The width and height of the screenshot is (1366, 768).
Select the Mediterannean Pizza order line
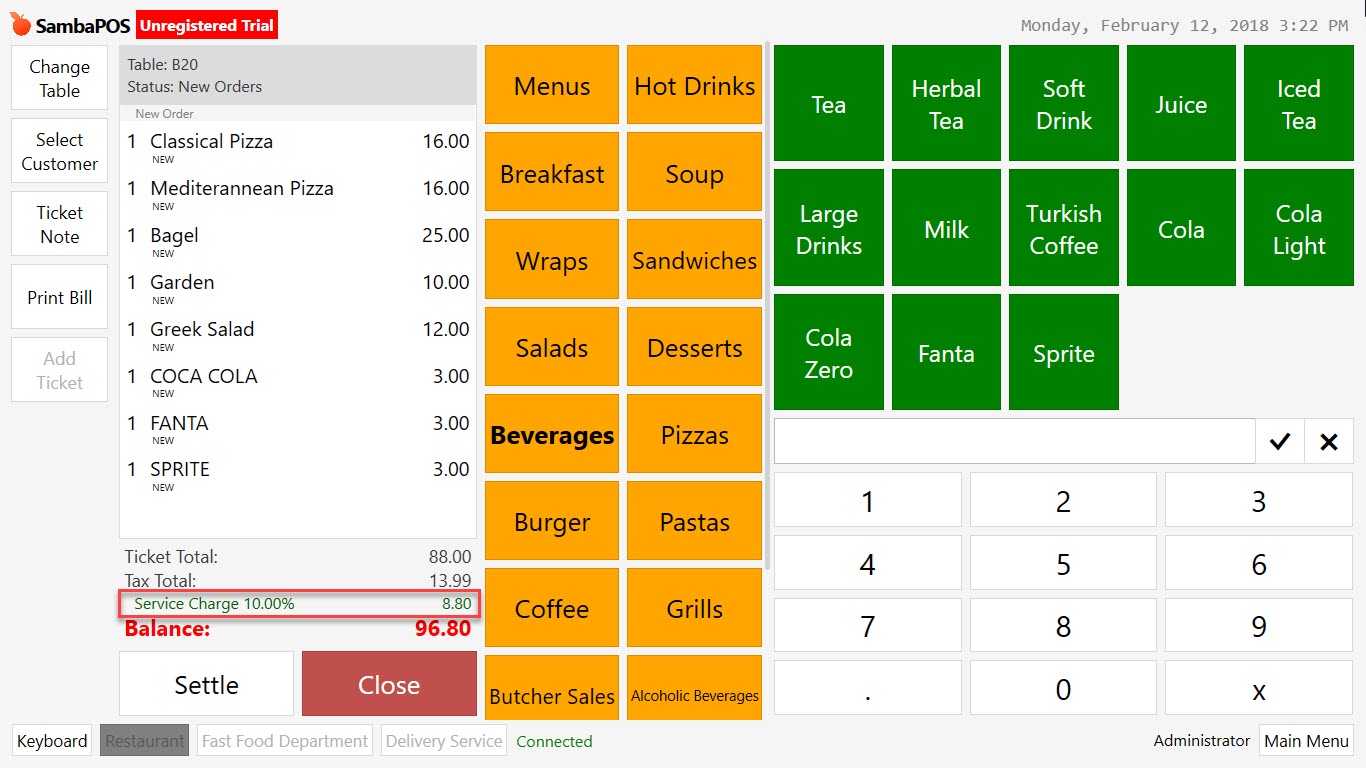(298, 193)
